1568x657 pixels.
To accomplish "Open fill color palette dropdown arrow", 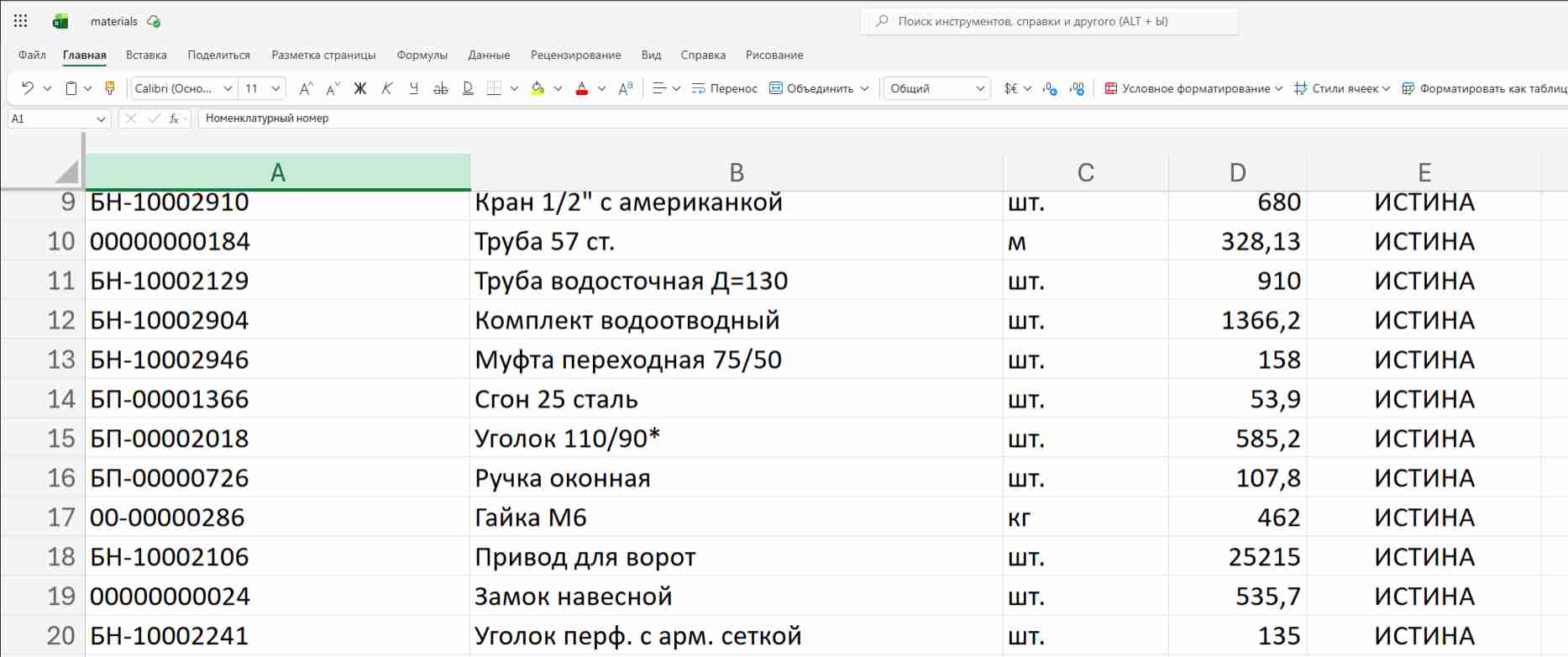I will coord(558,88).
